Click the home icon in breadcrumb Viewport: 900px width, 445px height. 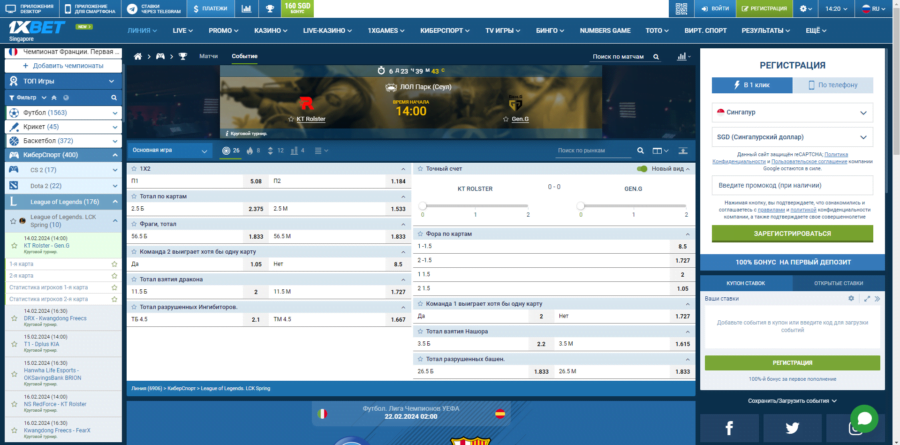coord(138,57)
